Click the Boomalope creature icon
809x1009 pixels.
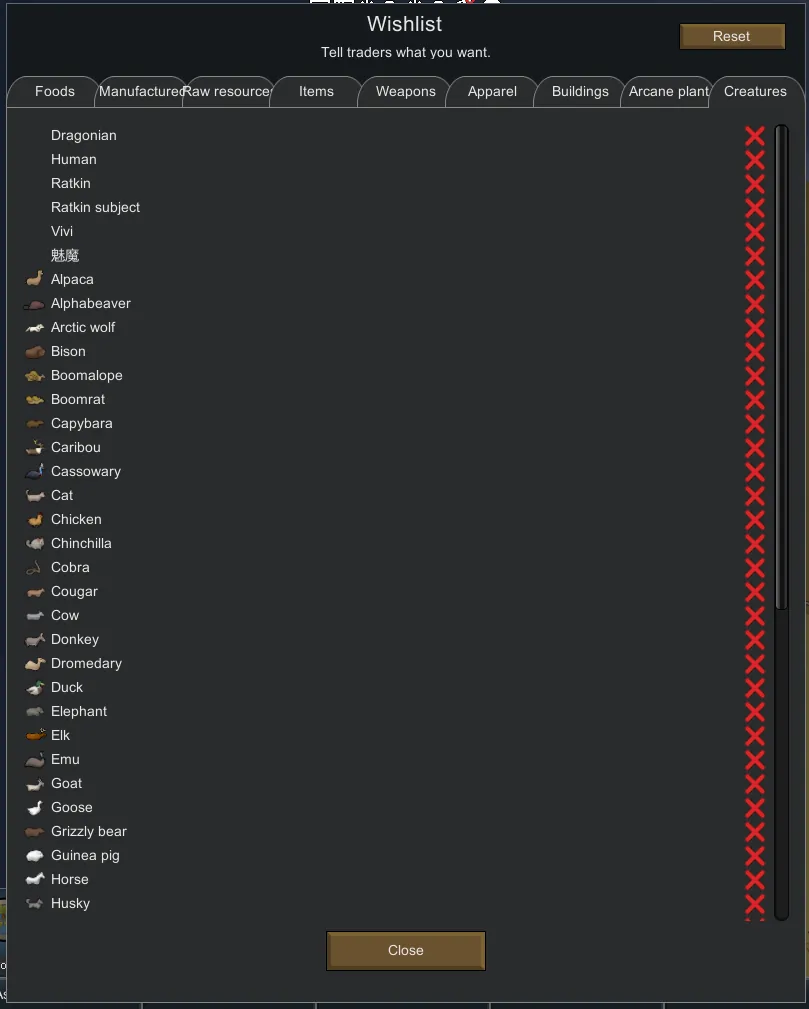coord(35,376)
